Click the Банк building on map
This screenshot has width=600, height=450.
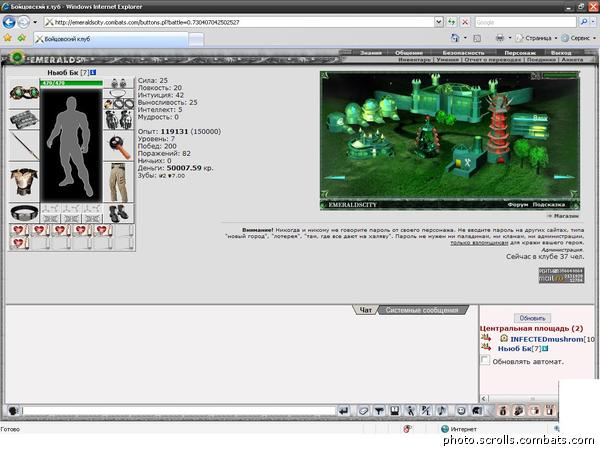[531, 124]
